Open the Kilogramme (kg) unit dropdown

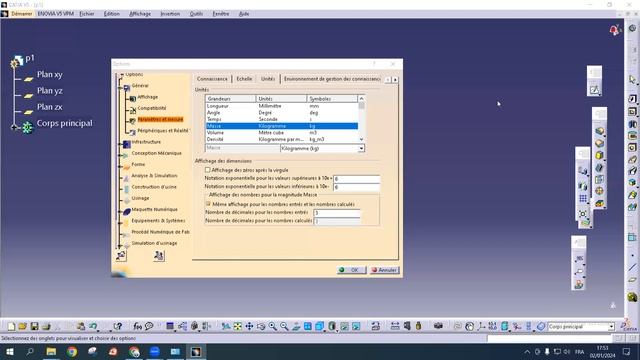(x=361, y=149)
